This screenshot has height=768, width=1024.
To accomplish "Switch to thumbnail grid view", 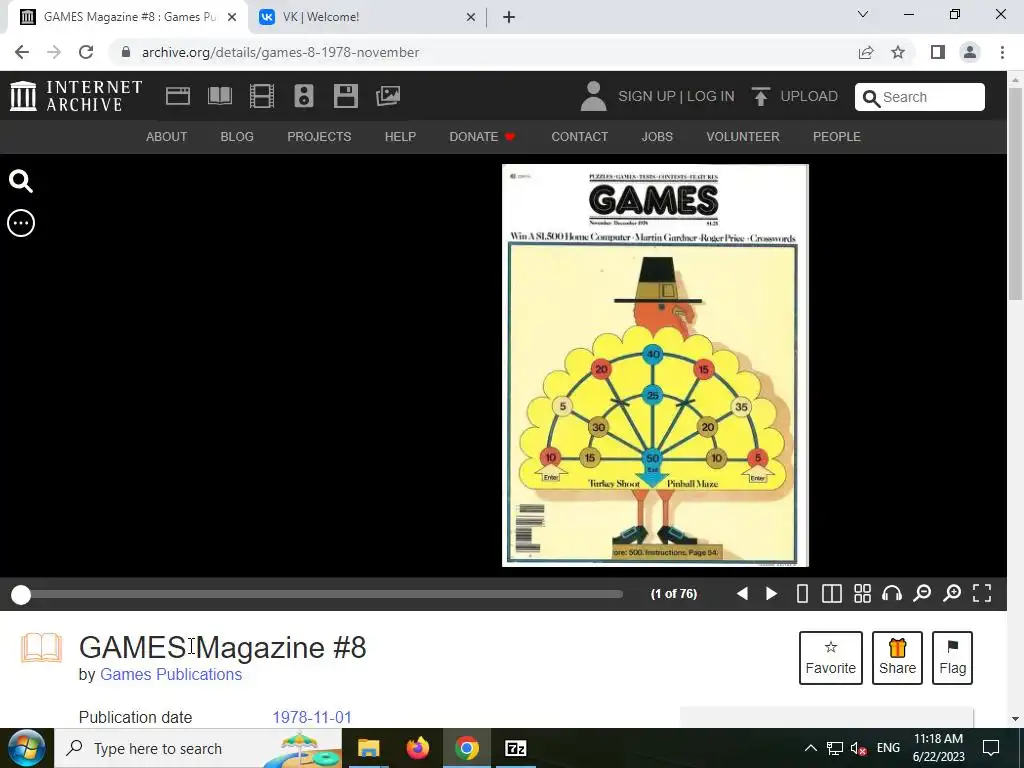I will click(x=863, y=594).
